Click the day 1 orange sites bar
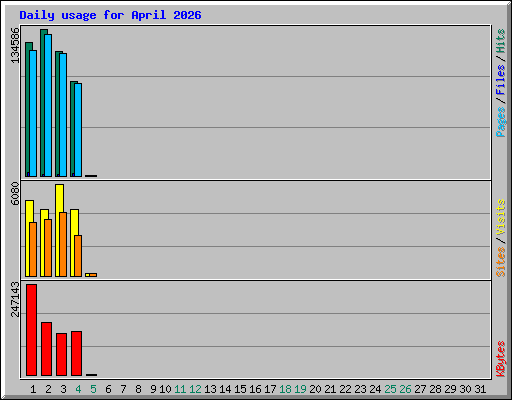The height and width of the screenshot is (400, 512). 33,249
